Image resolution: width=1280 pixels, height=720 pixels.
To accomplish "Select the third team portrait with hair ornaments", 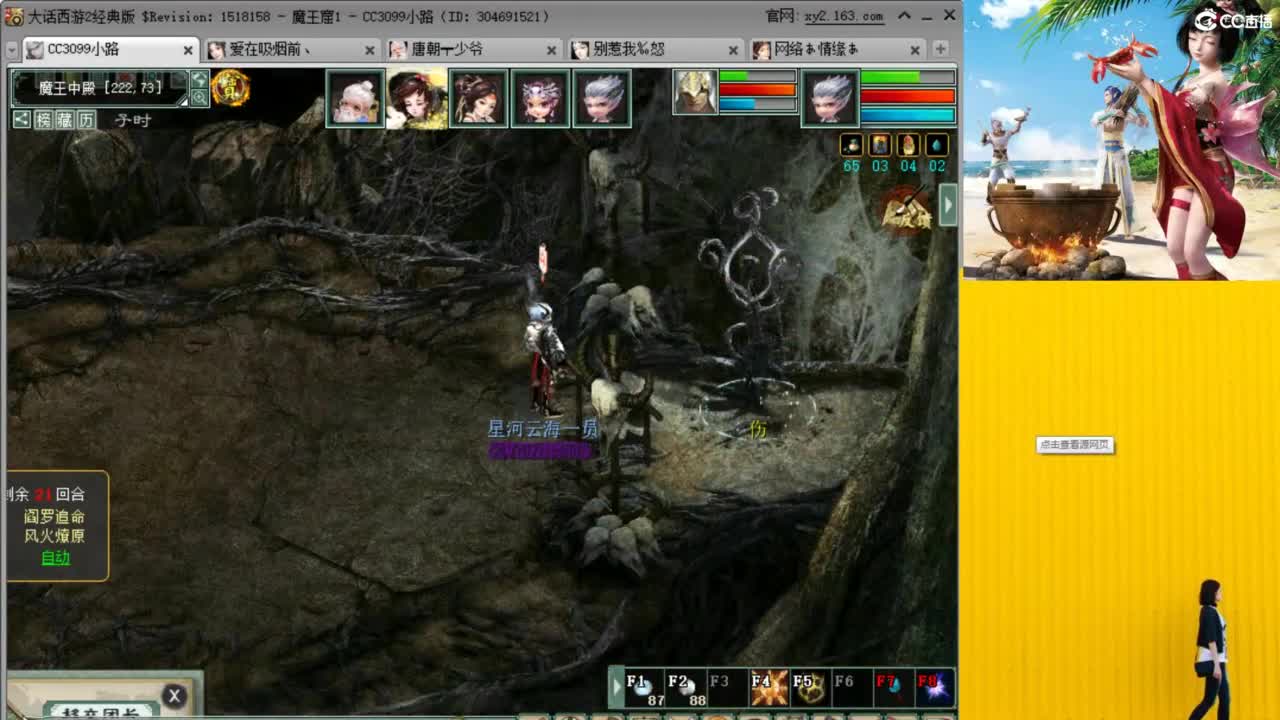I will 479,98.
